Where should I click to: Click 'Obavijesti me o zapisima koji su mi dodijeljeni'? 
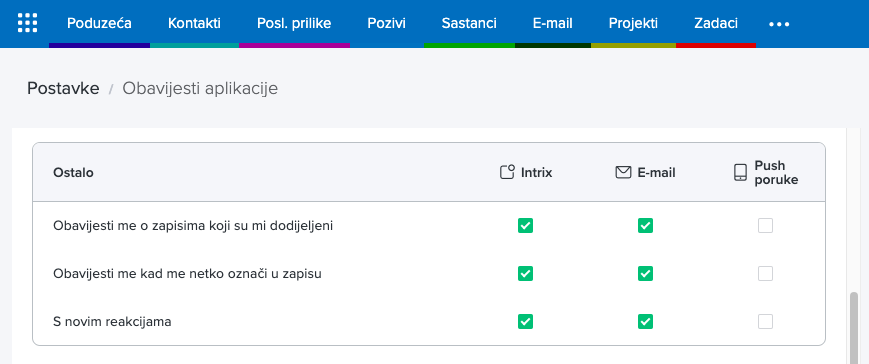click(x=193, y=225)
